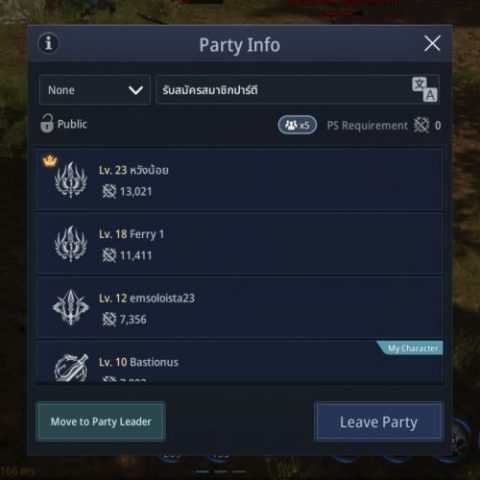Click Bastionus class emblem icon
Screen dimensions: 480x480
coord(71,367)
